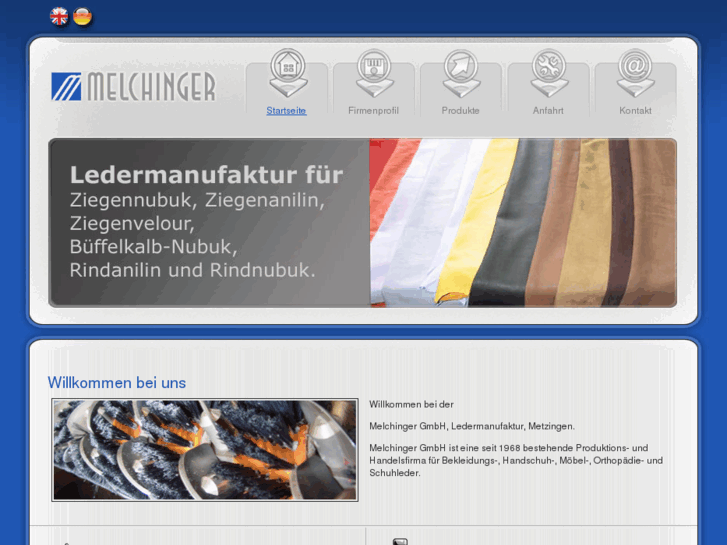
Task: Click the colored leather hides banner image
Action: 523,223
